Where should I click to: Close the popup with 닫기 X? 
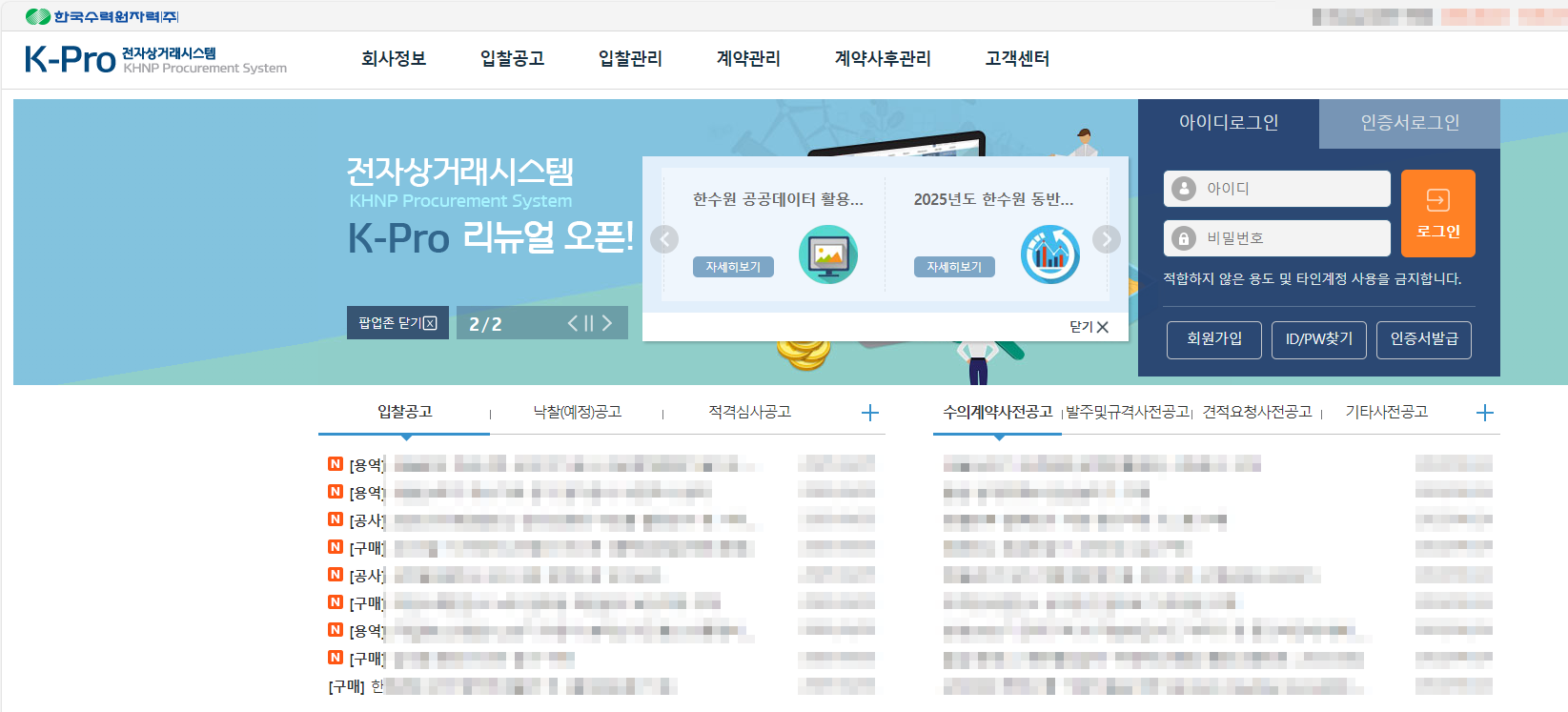pyautogui.click(x=1089, y=327)
